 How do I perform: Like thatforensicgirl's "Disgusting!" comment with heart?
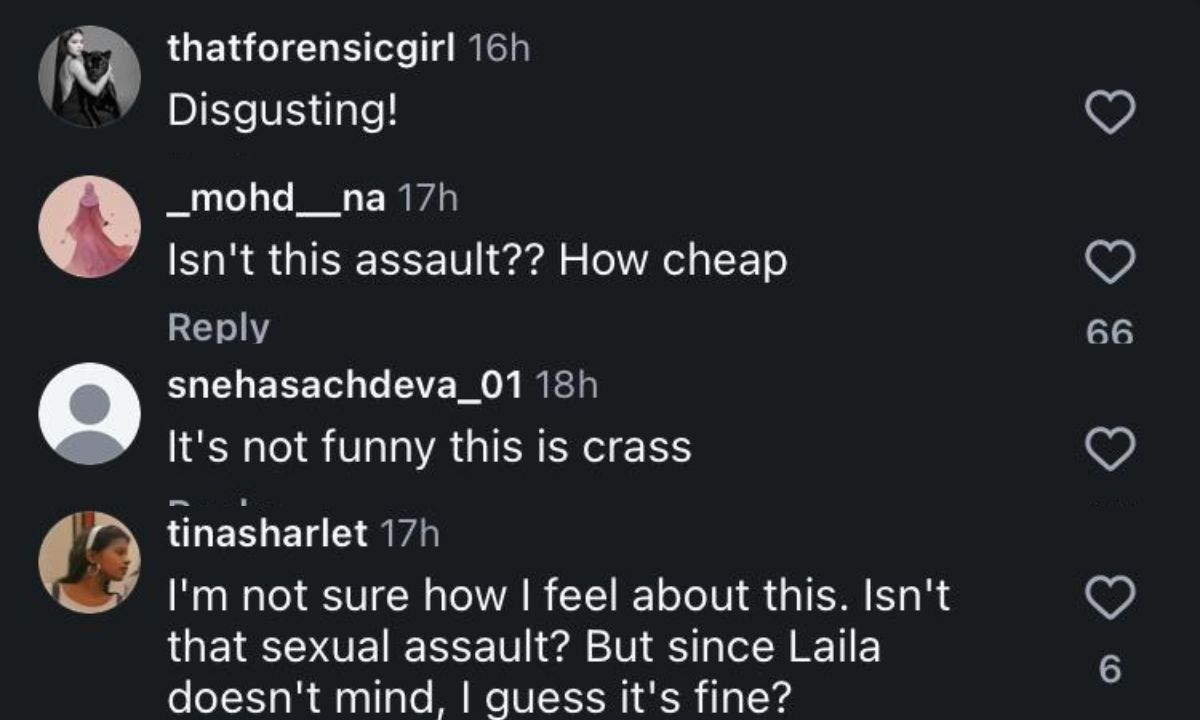(1110, 112)
